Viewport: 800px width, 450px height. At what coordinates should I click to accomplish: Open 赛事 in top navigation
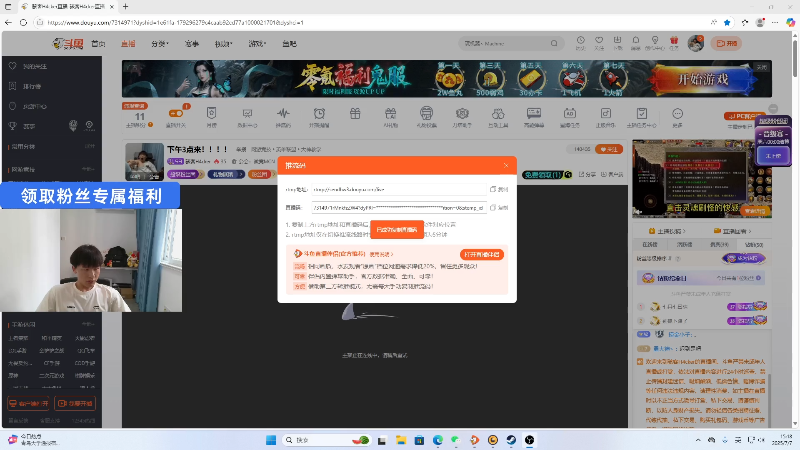[192, 44]
